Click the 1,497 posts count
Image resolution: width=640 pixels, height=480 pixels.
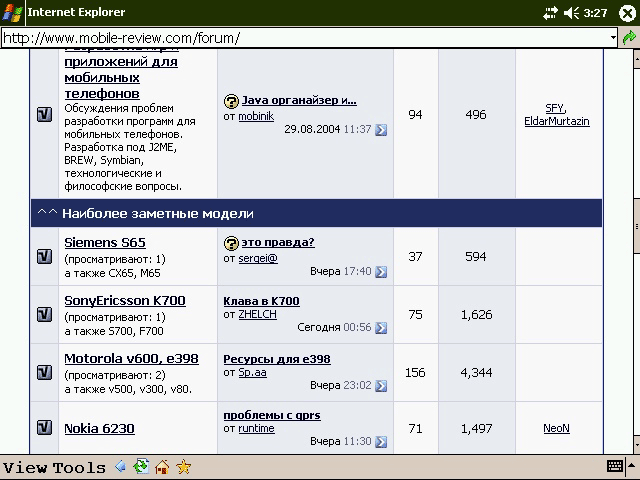pos(476,429)
